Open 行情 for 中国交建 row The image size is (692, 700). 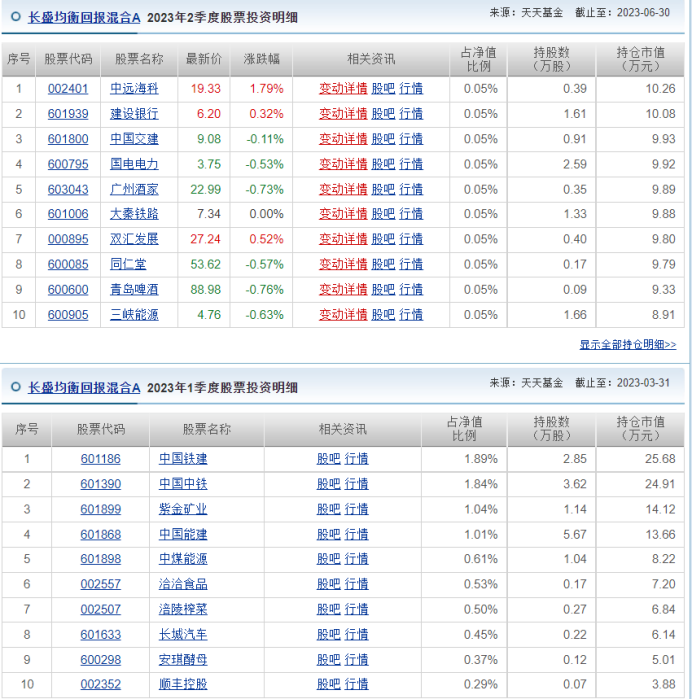point(411,139)
